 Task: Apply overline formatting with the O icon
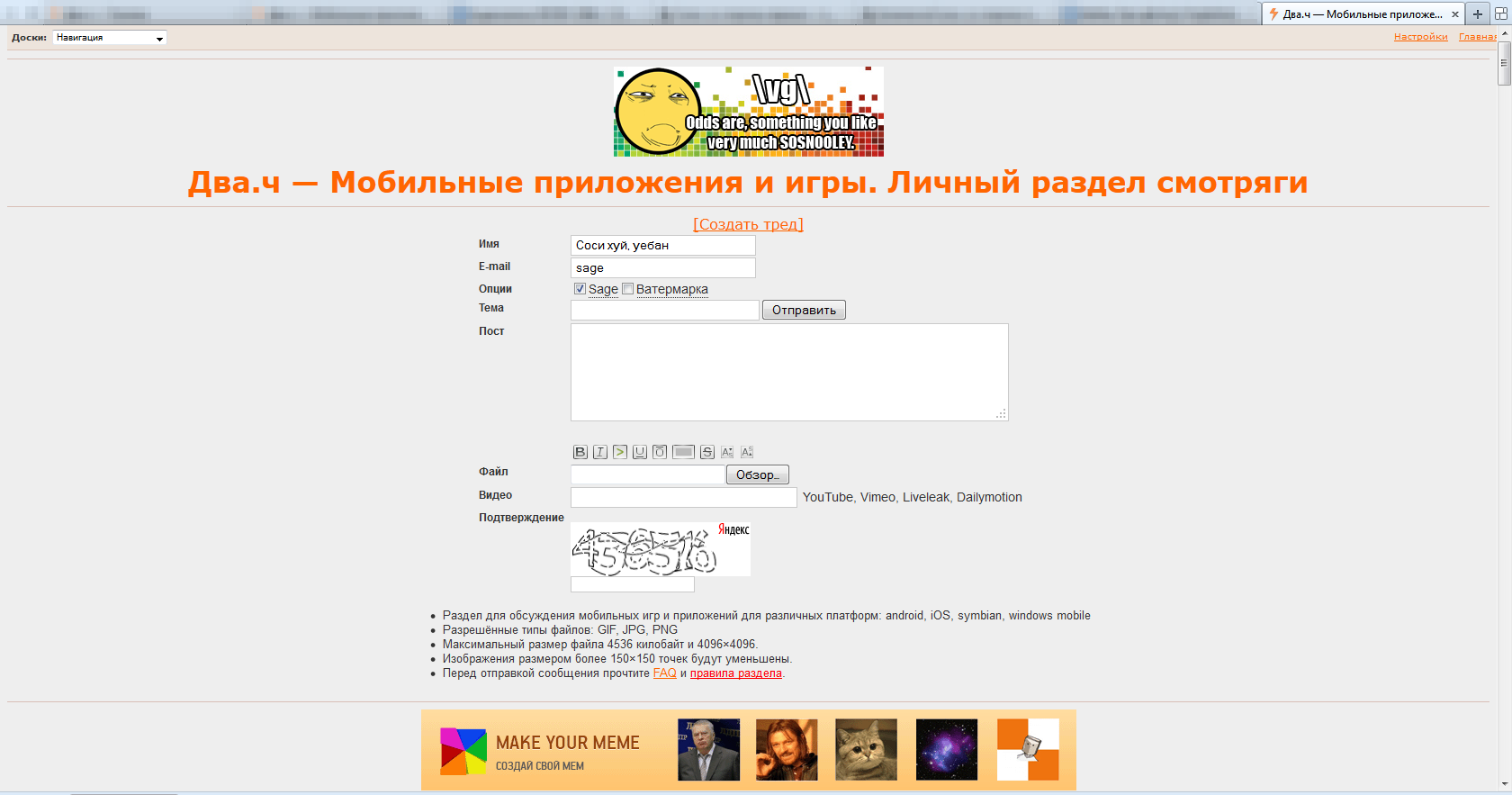[660, 452]
